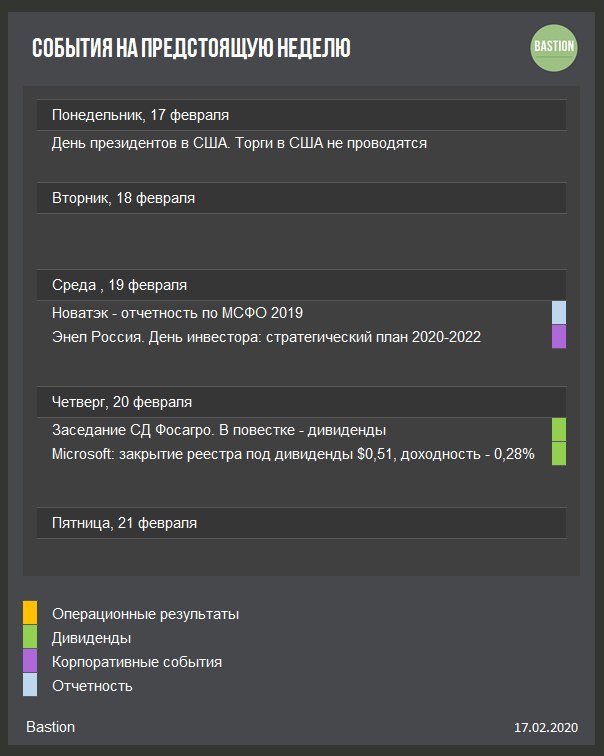The height and width of the screenshot is (756, 604).
Task: Open the Энел Россия День инвестора event
Action: pyautogui.click(x=266, y=337)
